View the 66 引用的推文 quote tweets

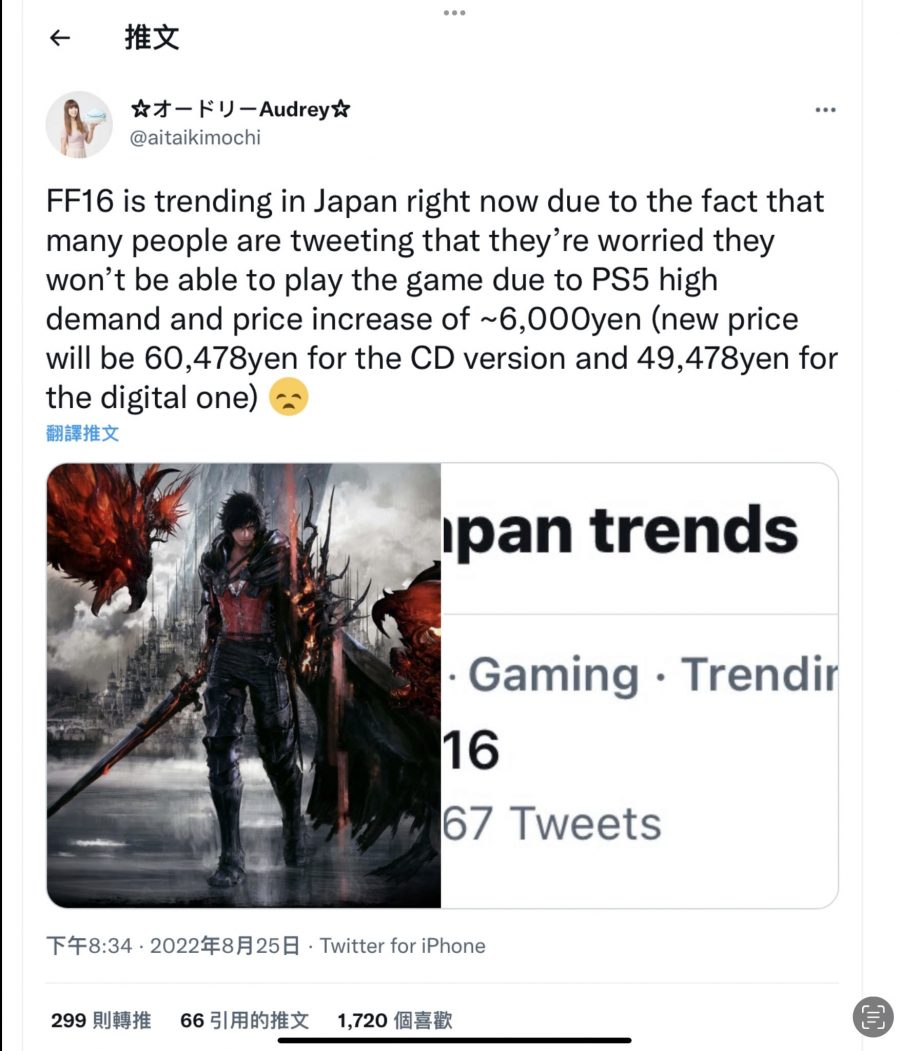[245, 1020]
